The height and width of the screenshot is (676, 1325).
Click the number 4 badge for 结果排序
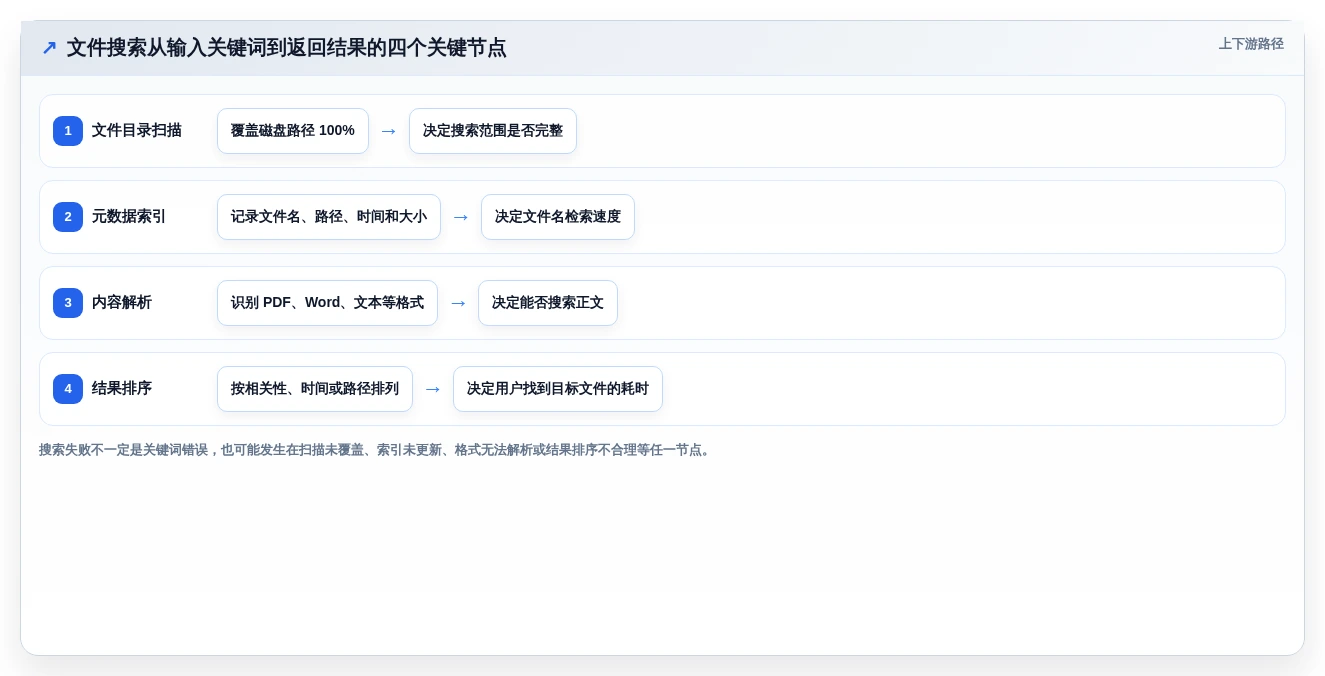pos(68,389)
